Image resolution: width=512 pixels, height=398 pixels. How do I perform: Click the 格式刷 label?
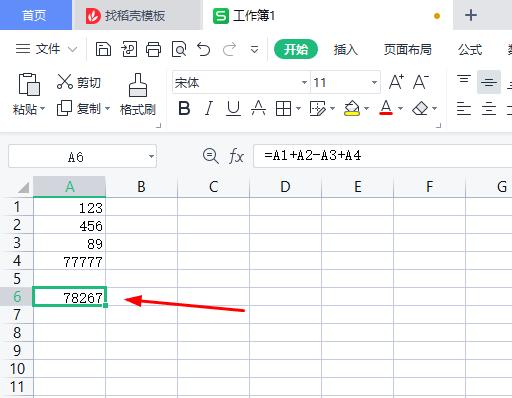point(138,110)
